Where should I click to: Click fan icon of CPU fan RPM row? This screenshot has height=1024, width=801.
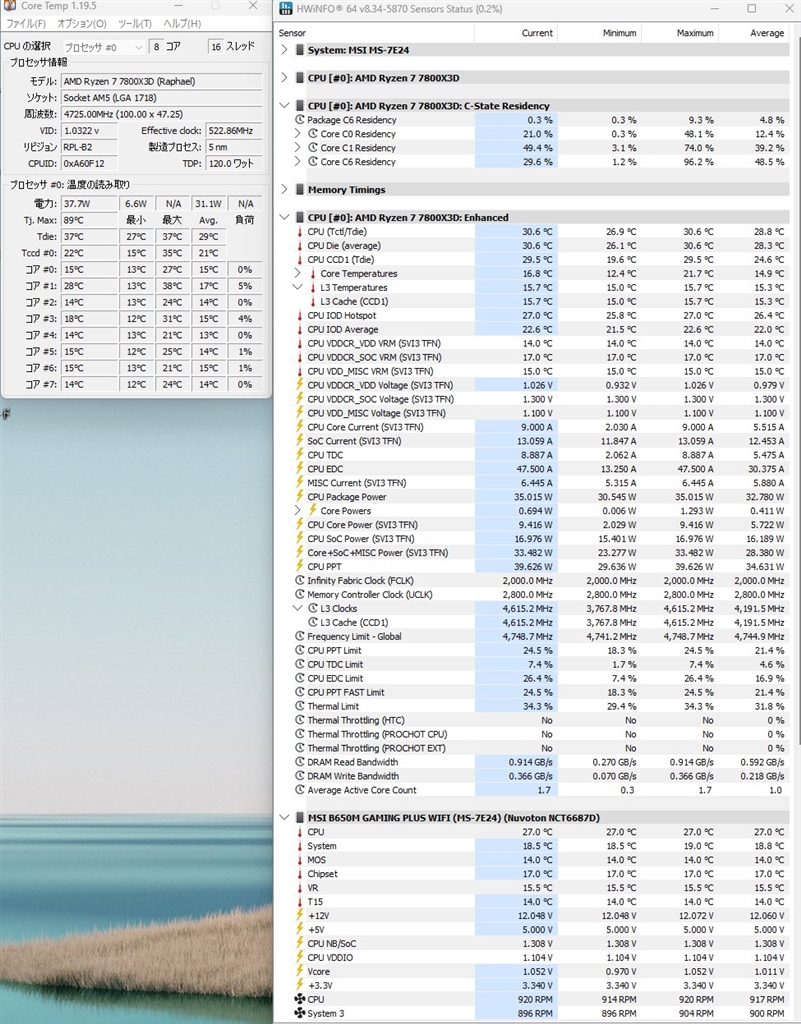[x=300, y=999]
